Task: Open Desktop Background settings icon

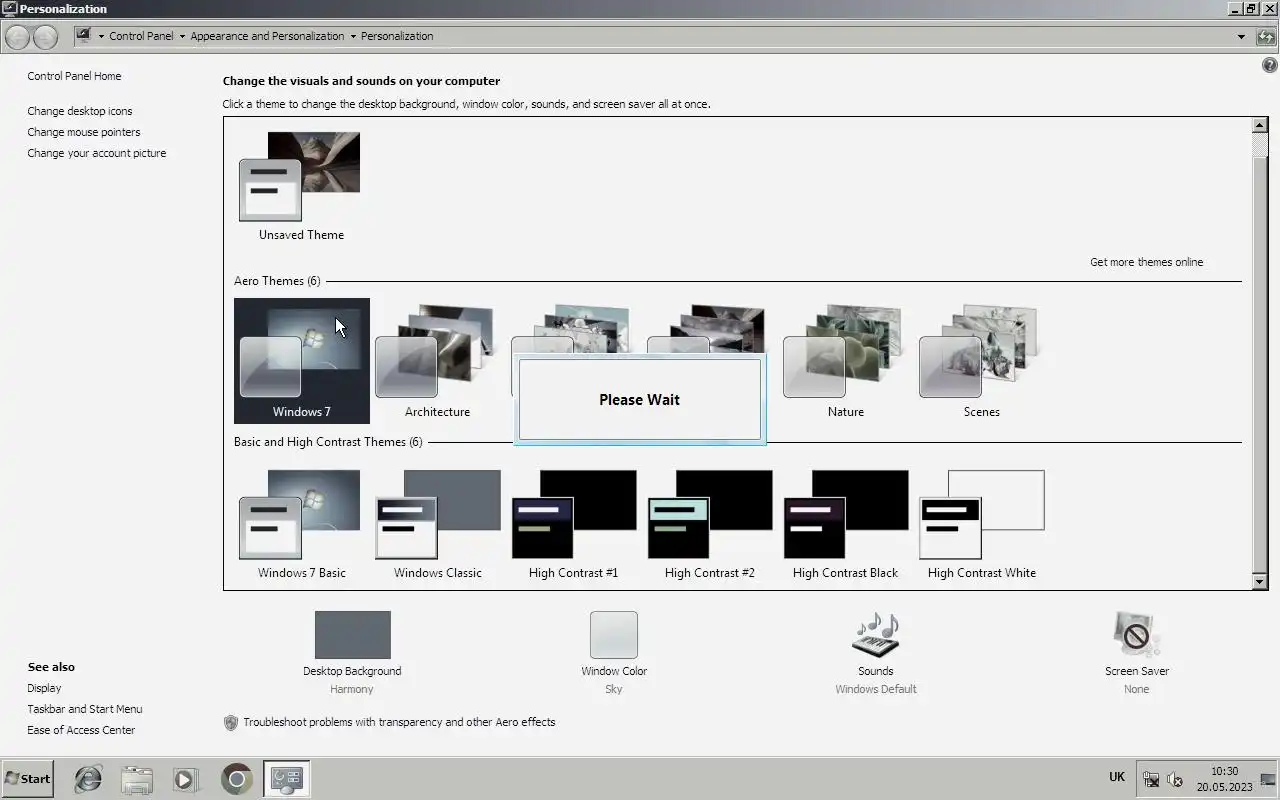Action: 352,635
